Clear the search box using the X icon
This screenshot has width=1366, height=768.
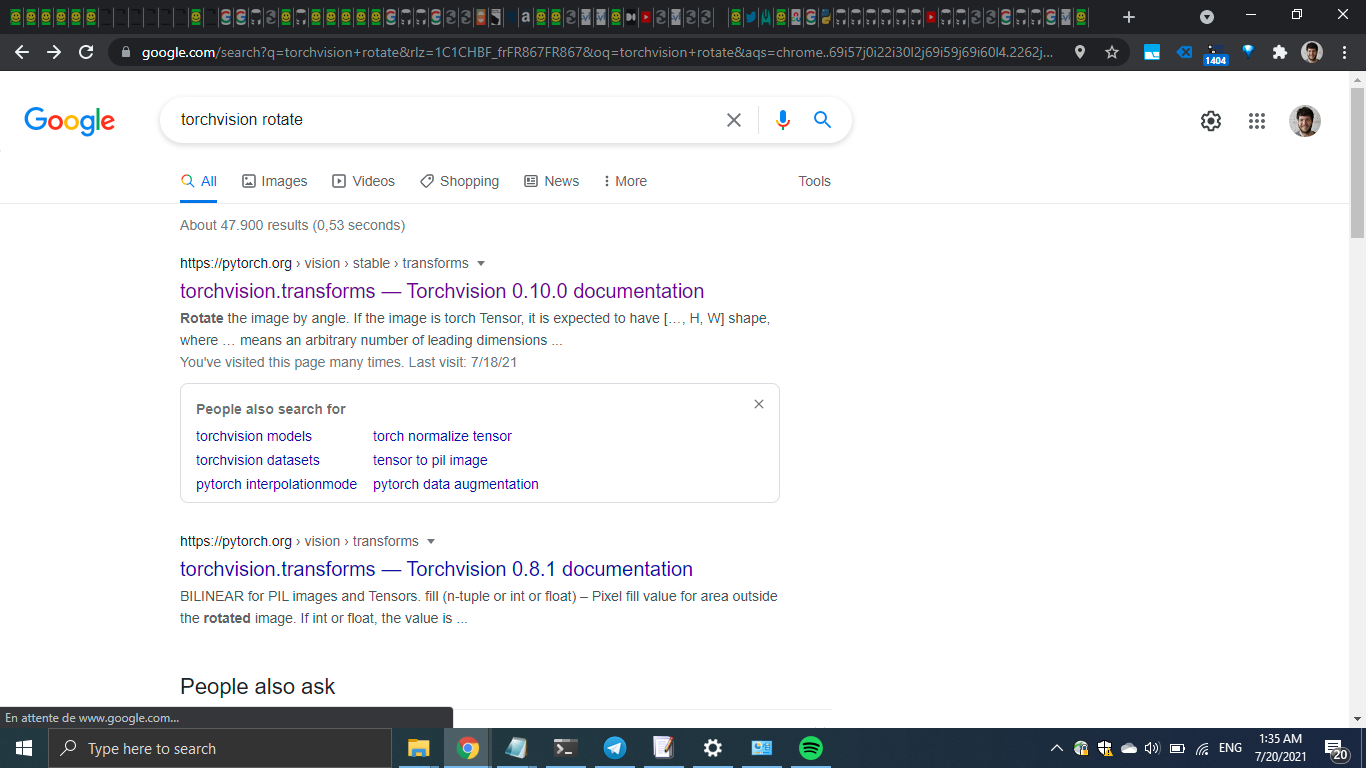[733, 119]
